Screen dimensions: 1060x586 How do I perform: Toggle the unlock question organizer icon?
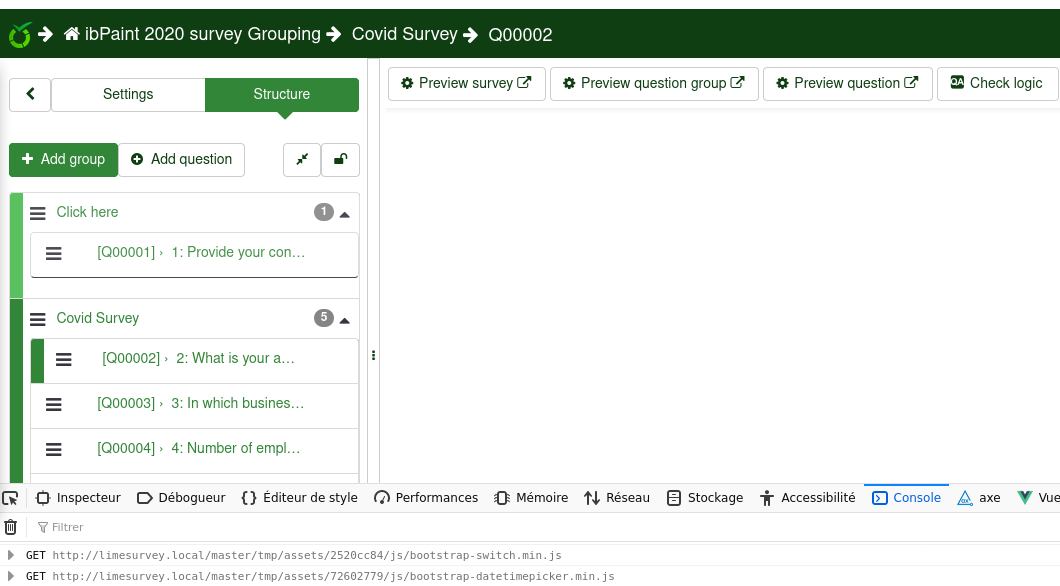click(341, 160)
